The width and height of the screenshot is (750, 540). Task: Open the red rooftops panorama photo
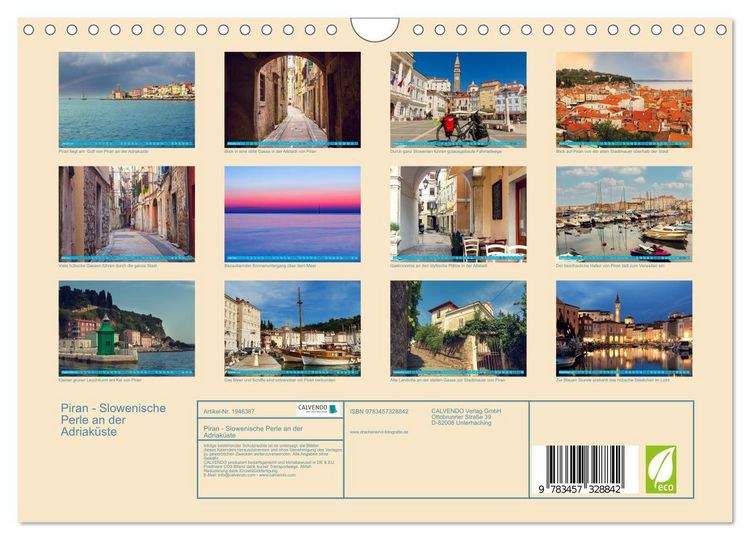point(624,99)
